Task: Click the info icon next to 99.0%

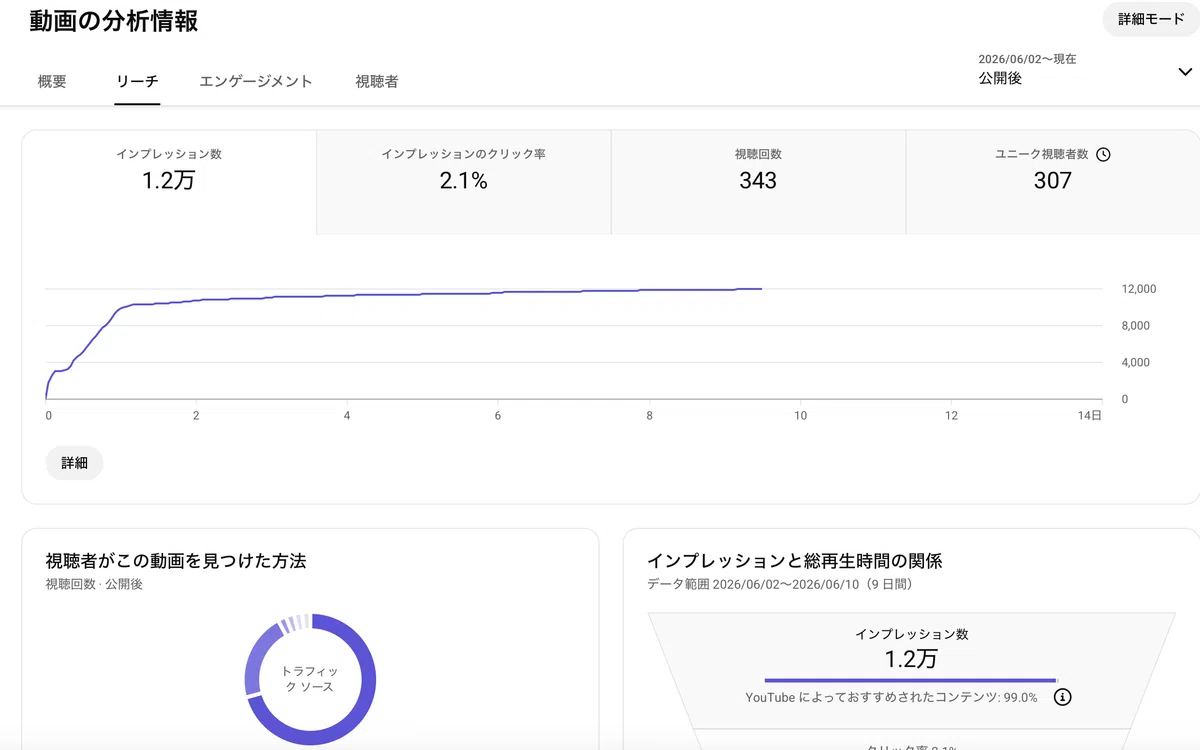Action: (x=1063, y=697)
